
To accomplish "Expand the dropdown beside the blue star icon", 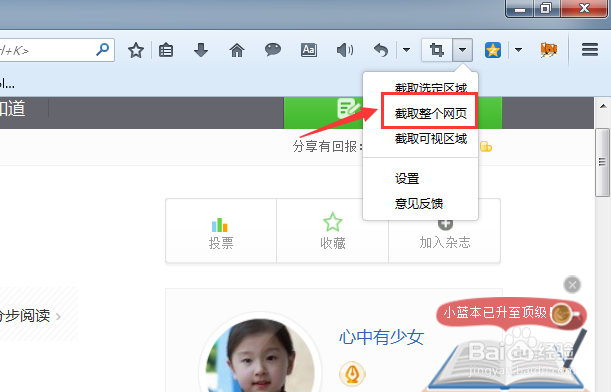I will [x=518, y=50].
